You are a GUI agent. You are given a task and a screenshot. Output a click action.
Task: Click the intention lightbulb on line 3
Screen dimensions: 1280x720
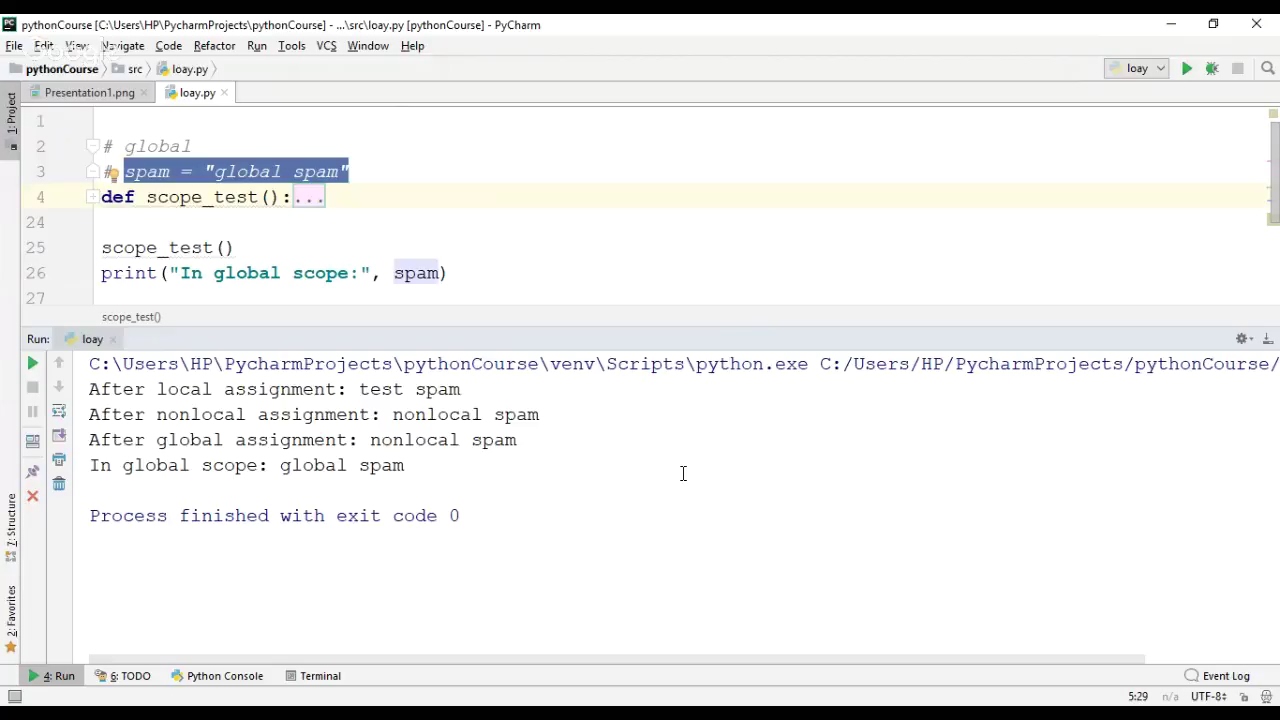(111, 173)
